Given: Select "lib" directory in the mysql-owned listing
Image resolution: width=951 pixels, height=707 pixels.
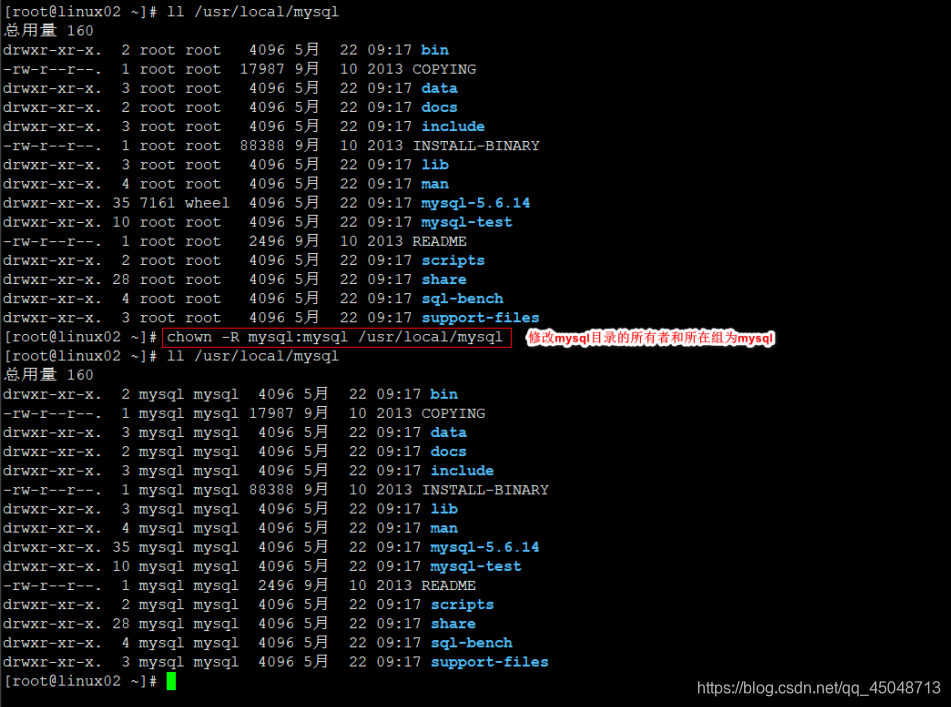Looking at the screenshot, I should pyautogui.click(x=444, y=509).
